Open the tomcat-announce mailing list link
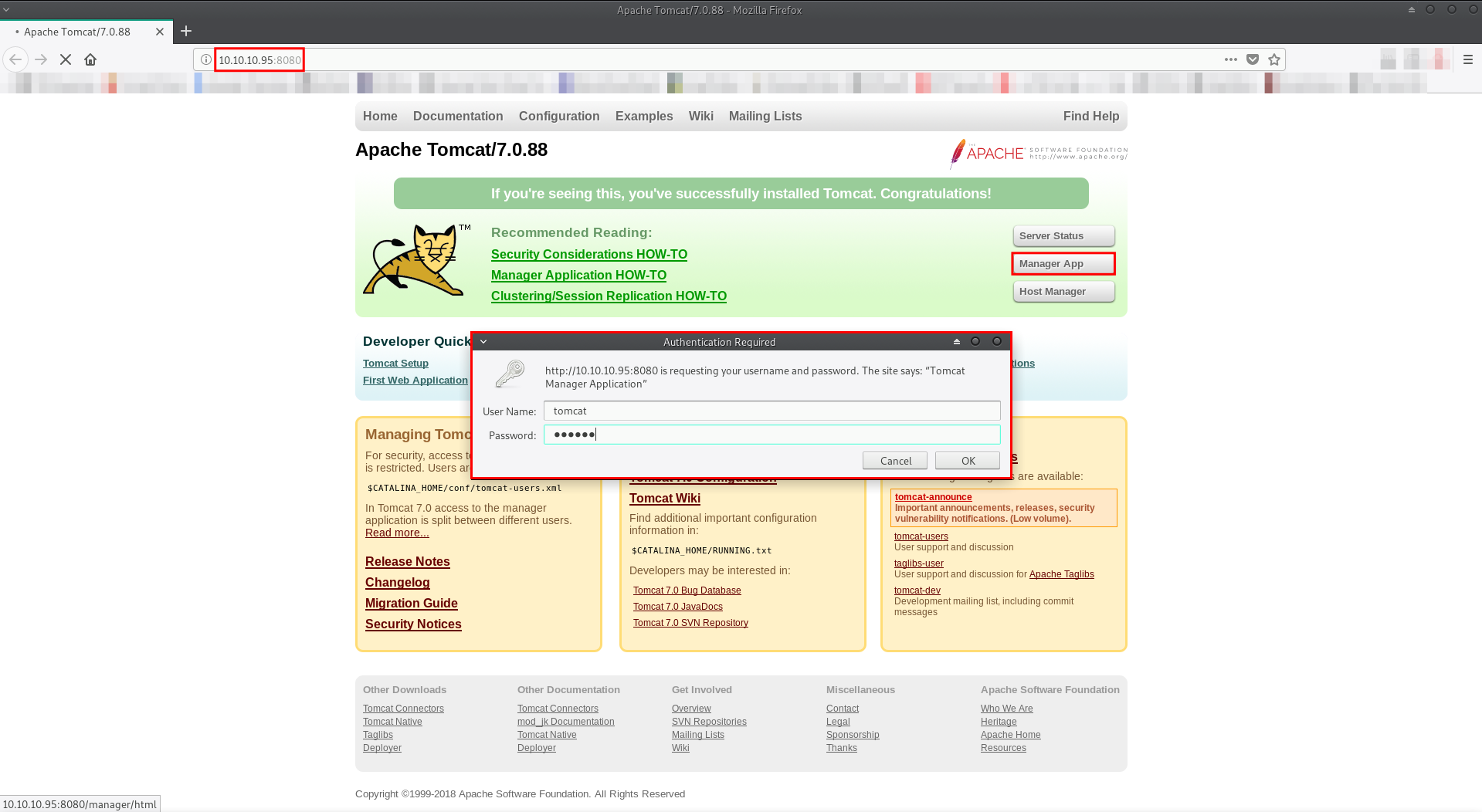The width and height of the screenshot is (1482, 812). pyautogui.click(x=933, y=497)
